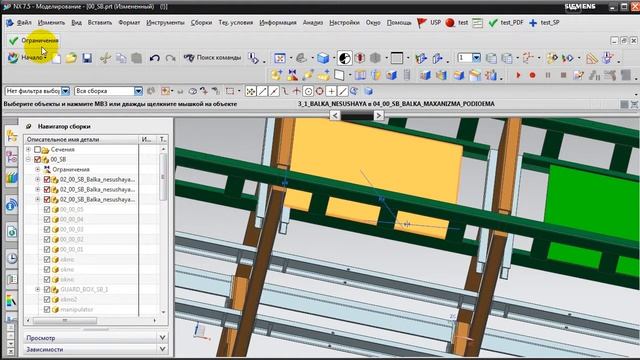
Task: Select the blue cube rendering style icon
Action: 323,58
